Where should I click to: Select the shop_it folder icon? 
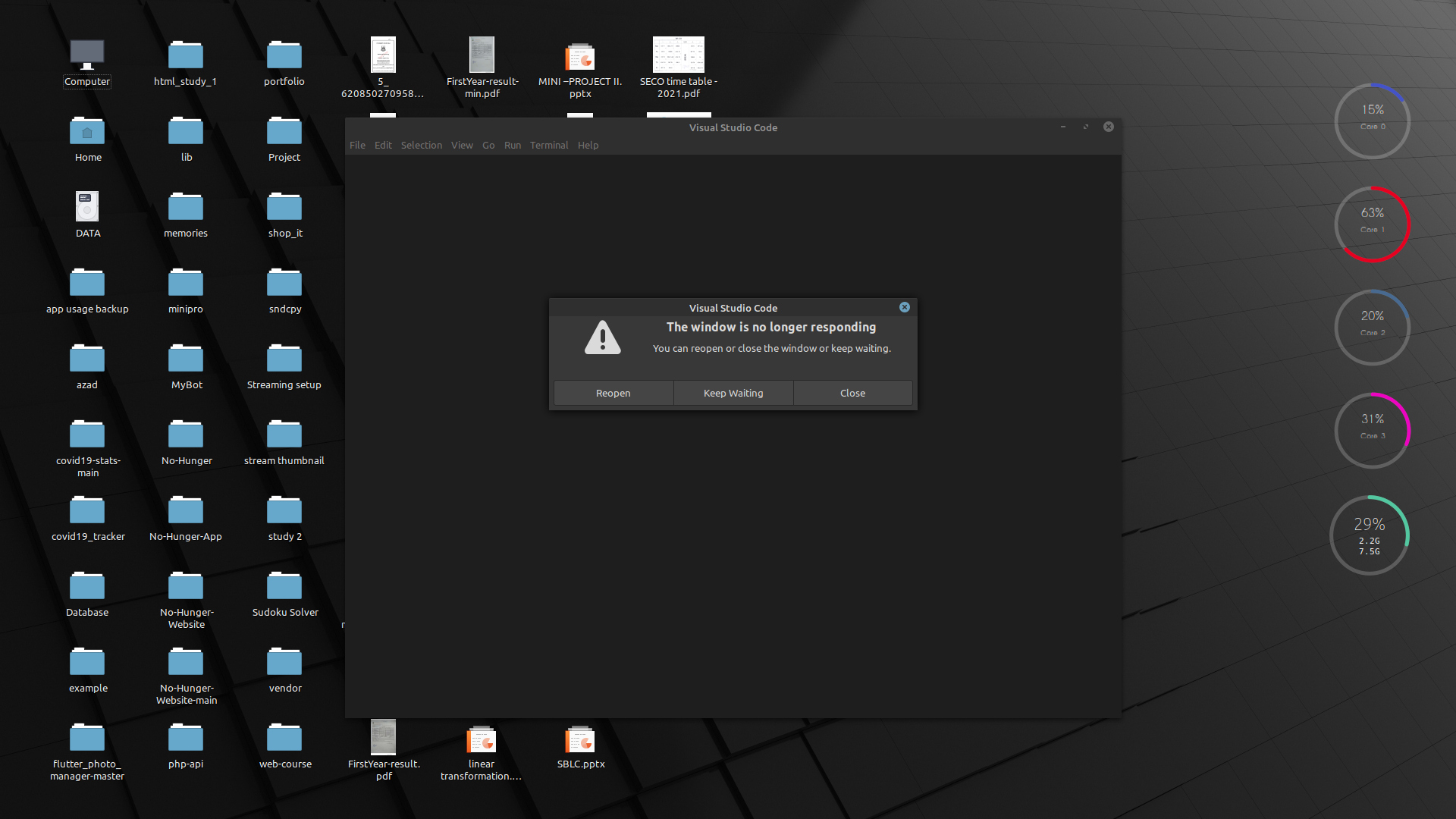pyautogui.click(x=284, y=215)
